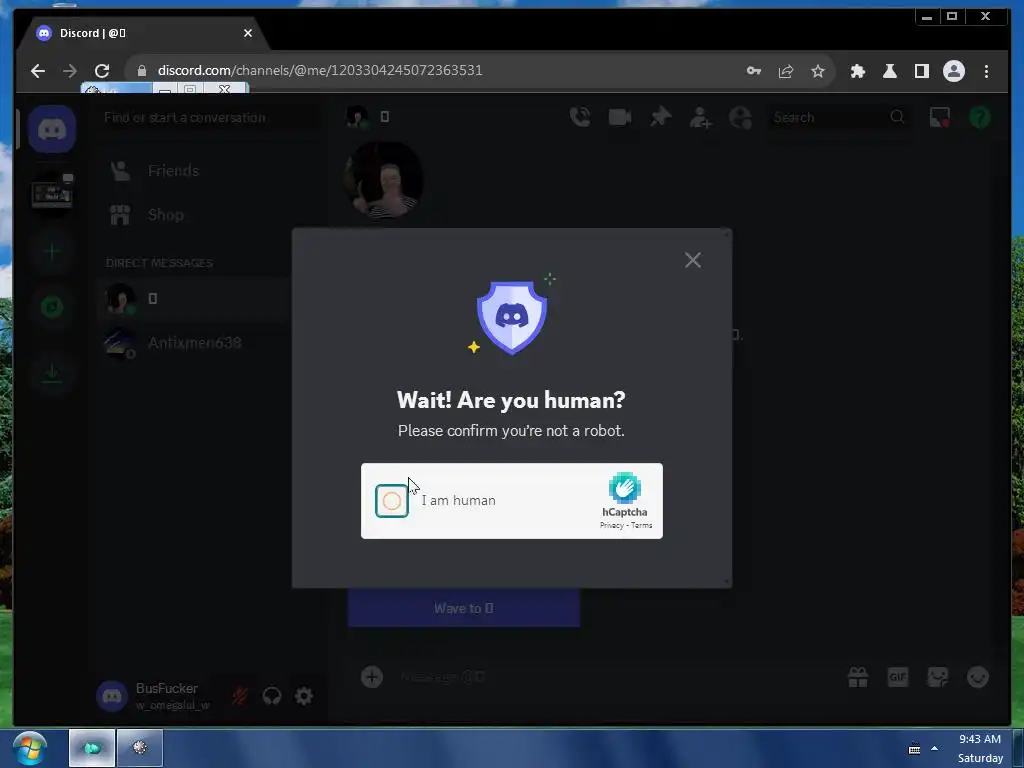Open hCaptcha Privacy link
Viewport: 1024px width, 768px height.
point(612,525)
